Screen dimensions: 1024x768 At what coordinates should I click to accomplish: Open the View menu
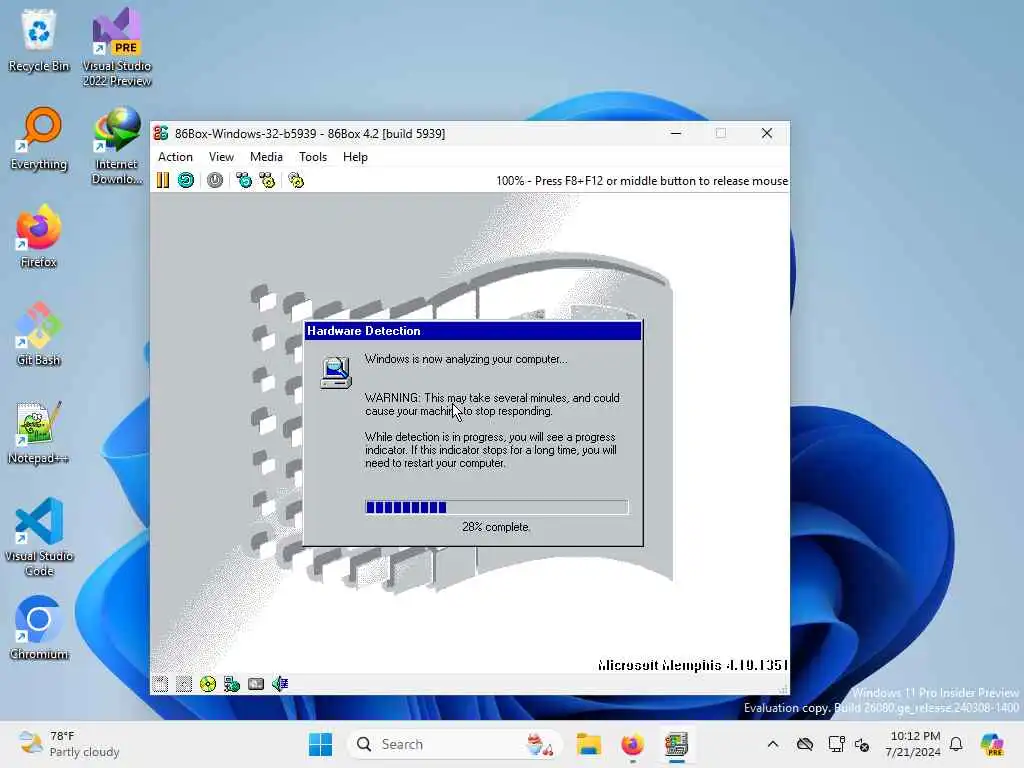click(x=221, y=157)
